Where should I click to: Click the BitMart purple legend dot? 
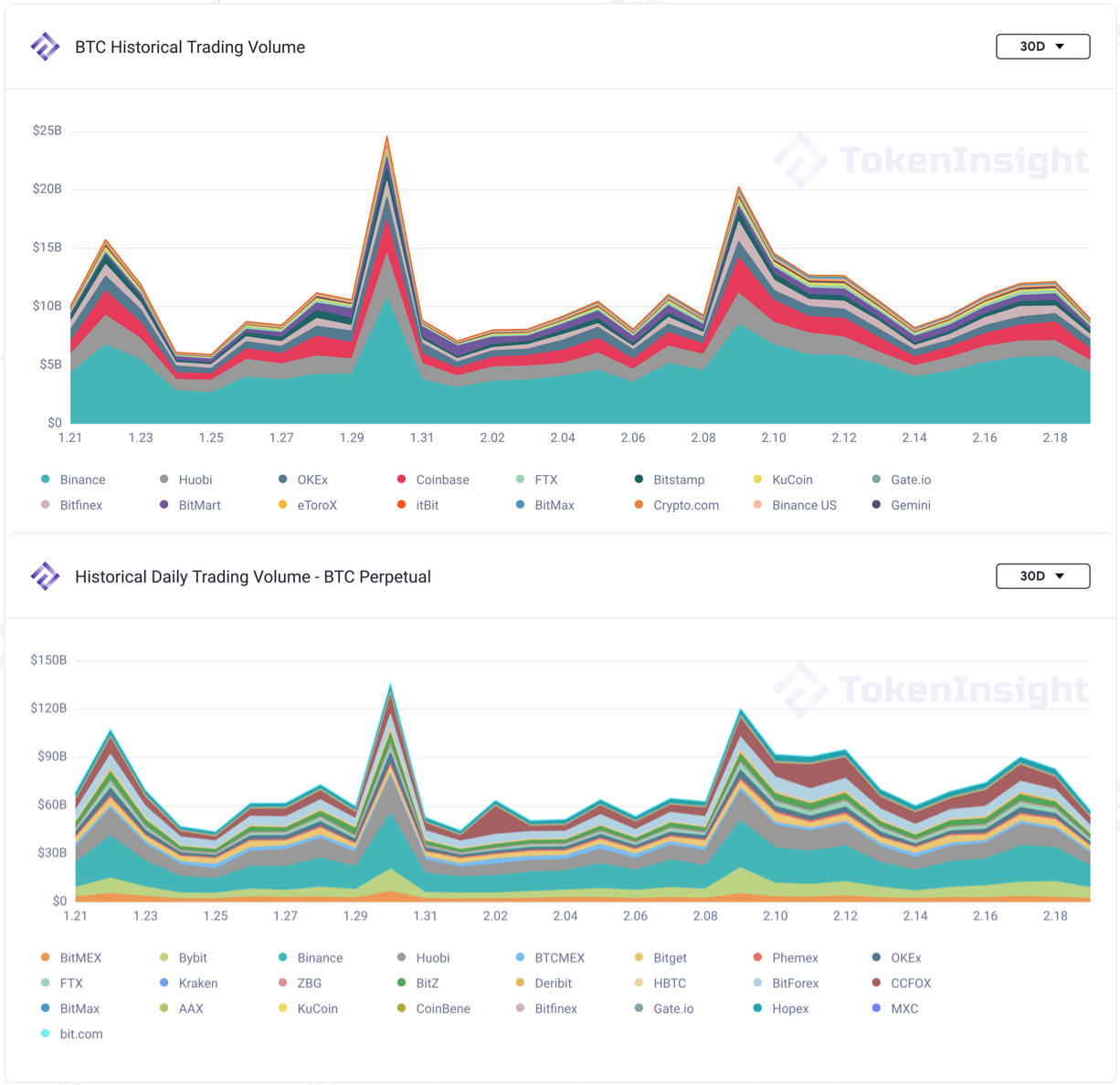[164, 505]
